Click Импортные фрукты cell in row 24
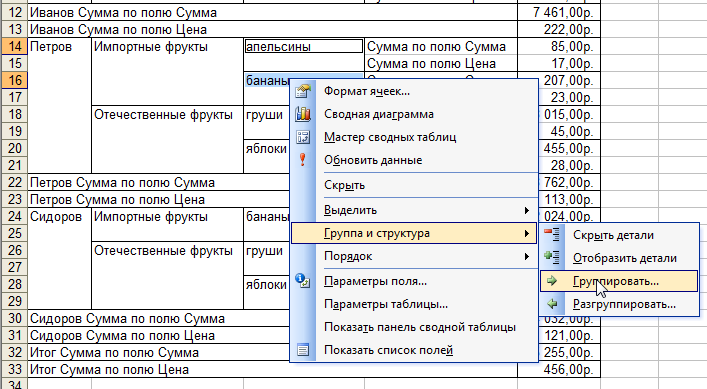 click(167, 216)
